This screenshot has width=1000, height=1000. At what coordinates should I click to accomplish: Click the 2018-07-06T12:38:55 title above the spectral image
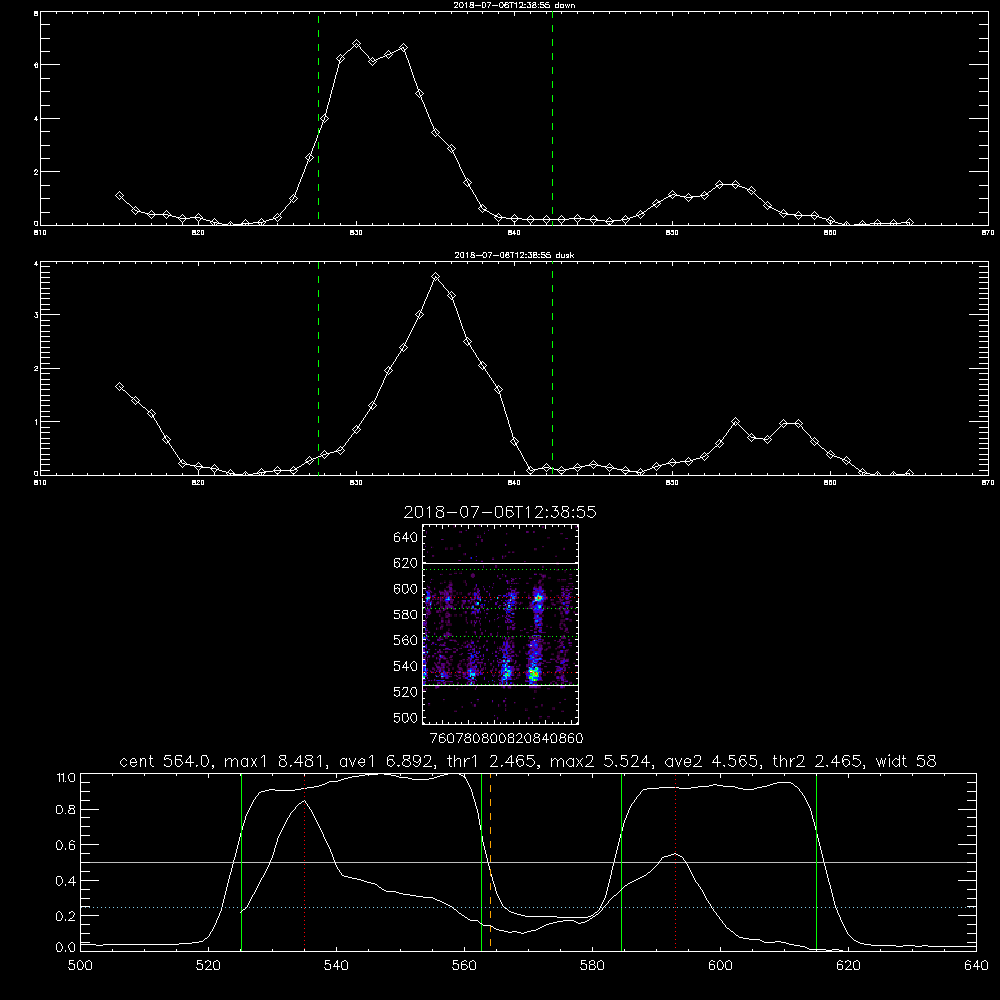tap(500, 512)
